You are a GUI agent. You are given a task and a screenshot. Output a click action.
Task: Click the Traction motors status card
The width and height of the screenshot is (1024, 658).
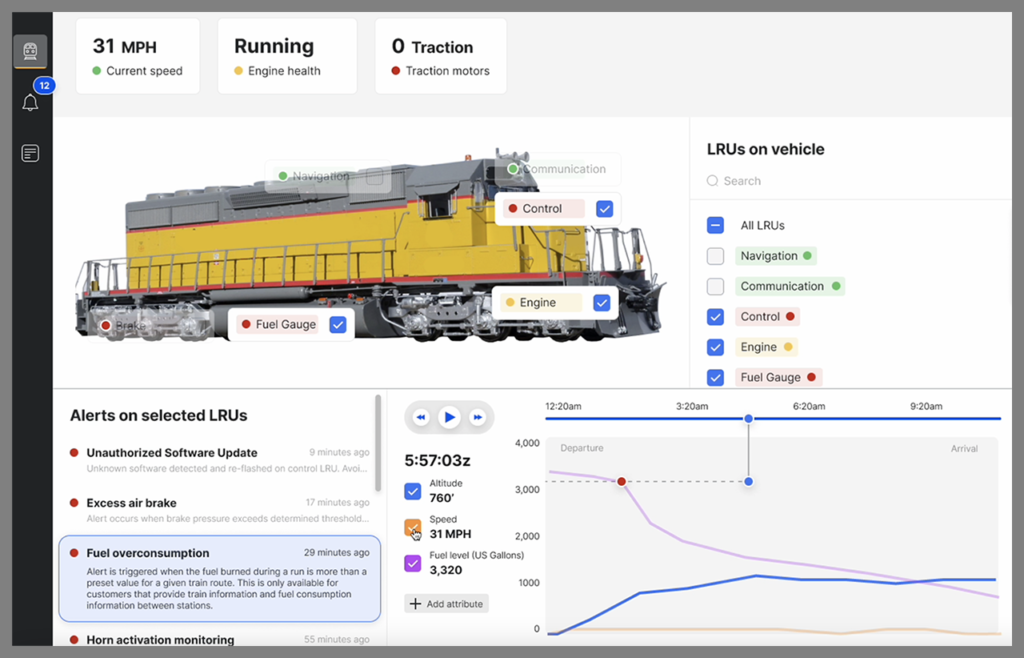click(440, 57)
